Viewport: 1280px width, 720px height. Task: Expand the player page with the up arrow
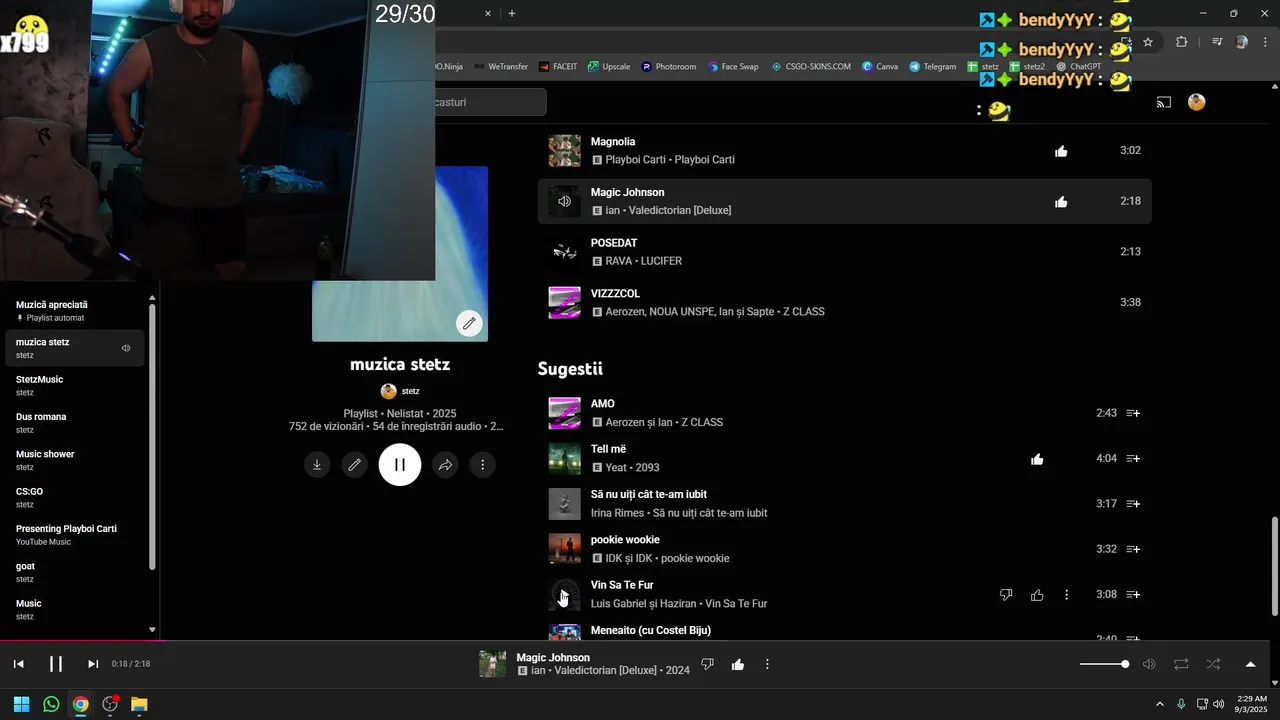click(1250, 664)
